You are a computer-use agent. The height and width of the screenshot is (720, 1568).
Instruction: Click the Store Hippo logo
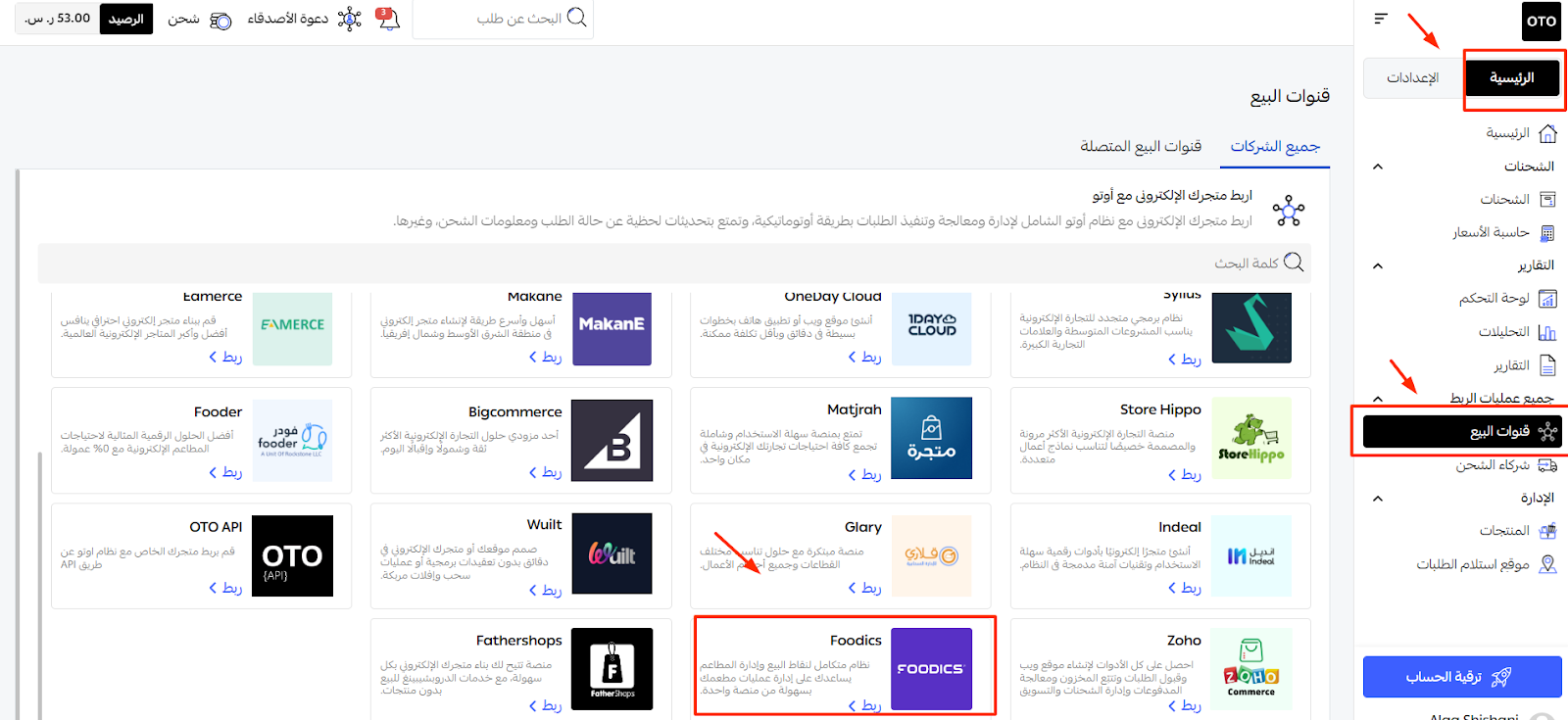(x=1251, y=438)
